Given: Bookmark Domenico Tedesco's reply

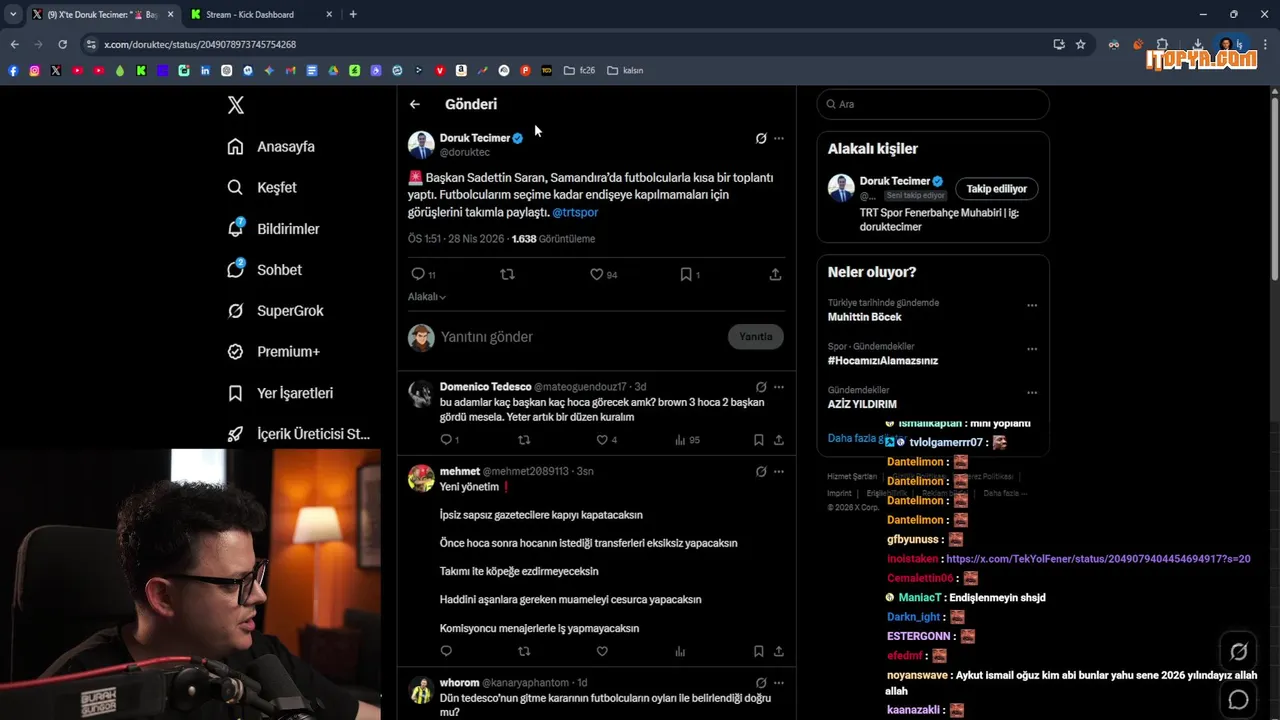Looking at the screenshot, I should [x=759, y=440].
